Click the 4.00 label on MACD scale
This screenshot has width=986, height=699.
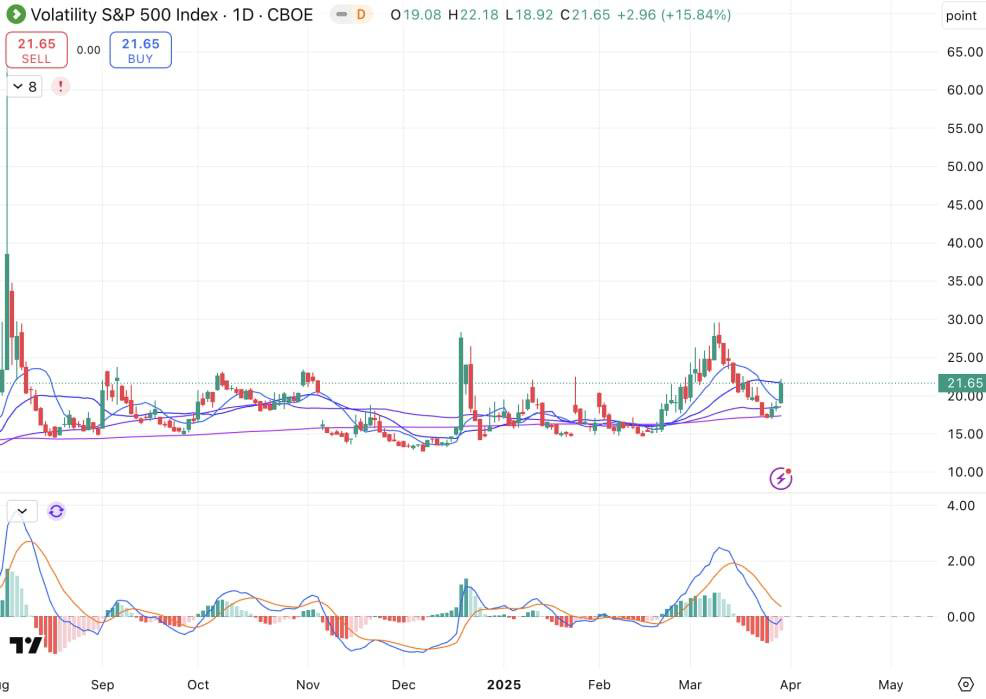(x=960, y=505)
